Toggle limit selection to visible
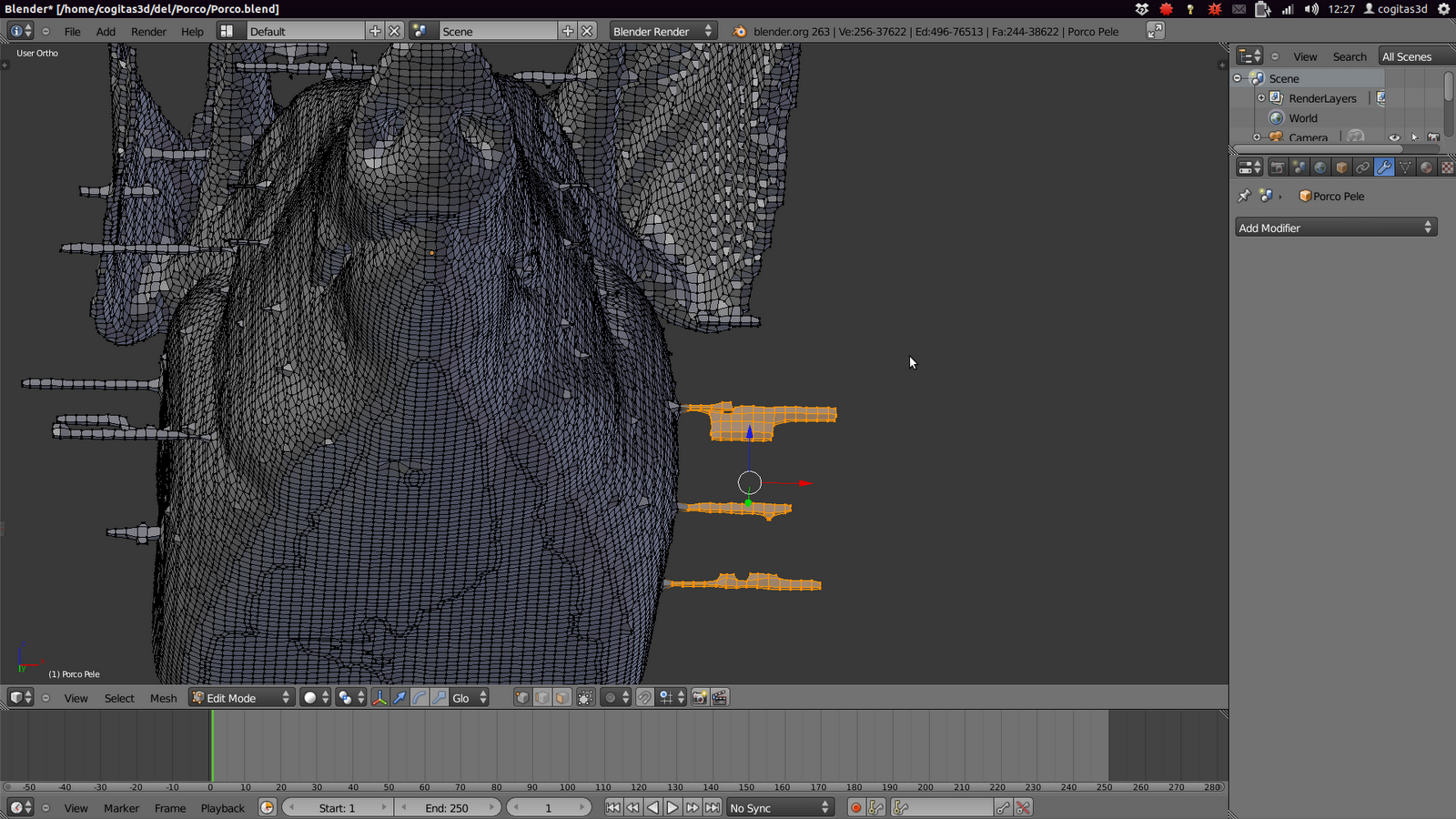Screen dimensions: 1456x819 point(585,698)
